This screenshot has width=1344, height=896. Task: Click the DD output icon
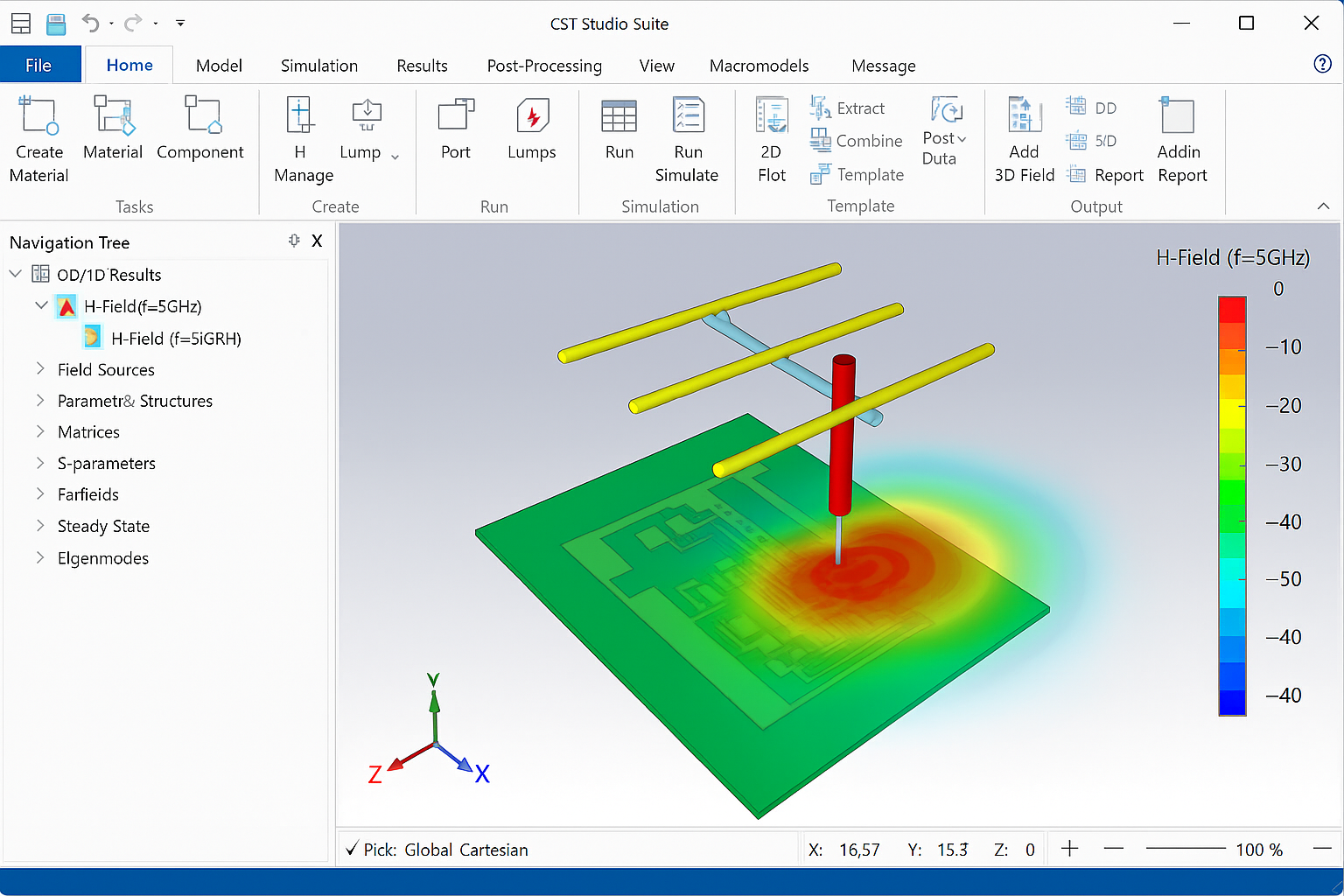pyautogui.click(x=1075, y=106)
